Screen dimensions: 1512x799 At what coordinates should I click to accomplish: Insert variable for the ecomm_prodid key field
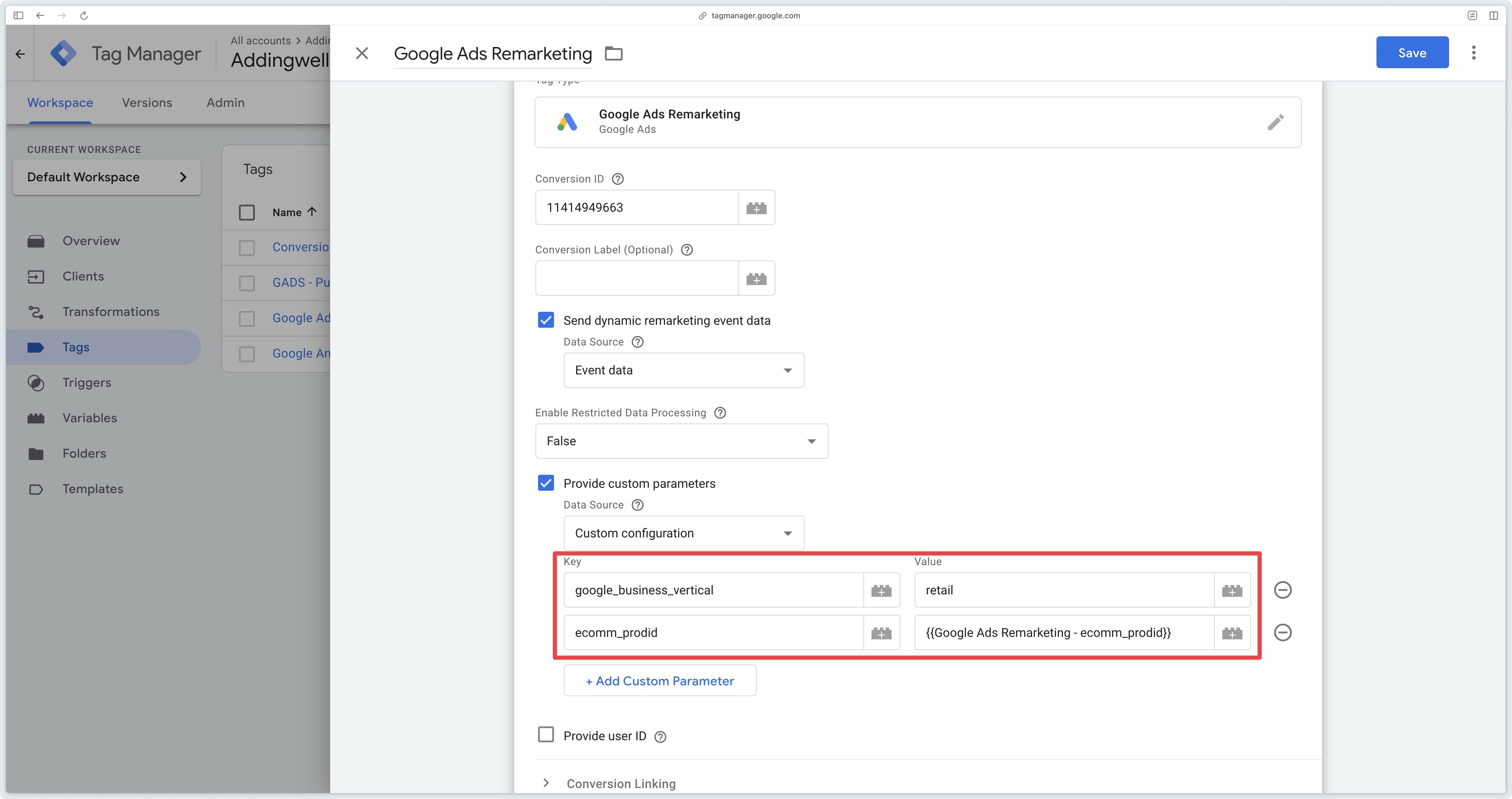pyautogui.click(x=881, y=633)
